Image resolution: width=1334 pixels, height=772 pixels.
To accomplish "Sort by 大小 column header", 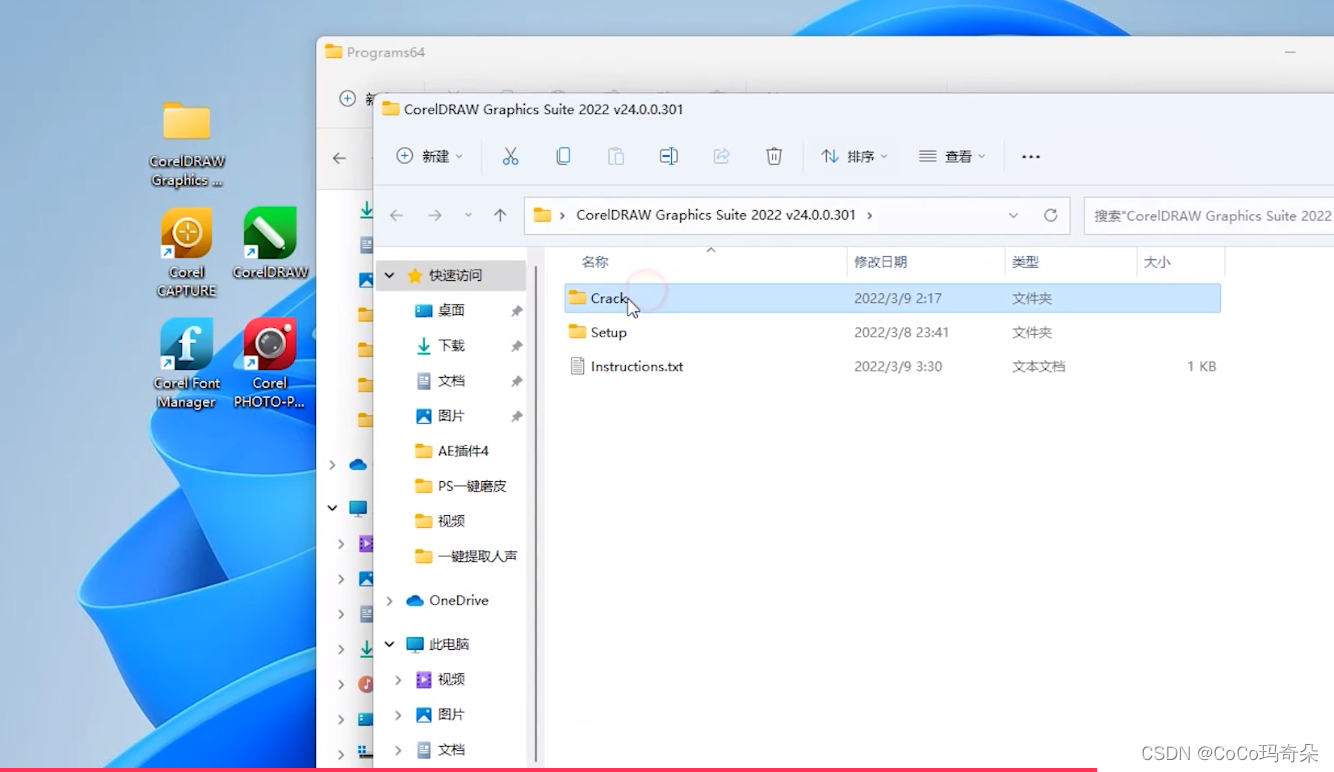I will click(1157, 262).
